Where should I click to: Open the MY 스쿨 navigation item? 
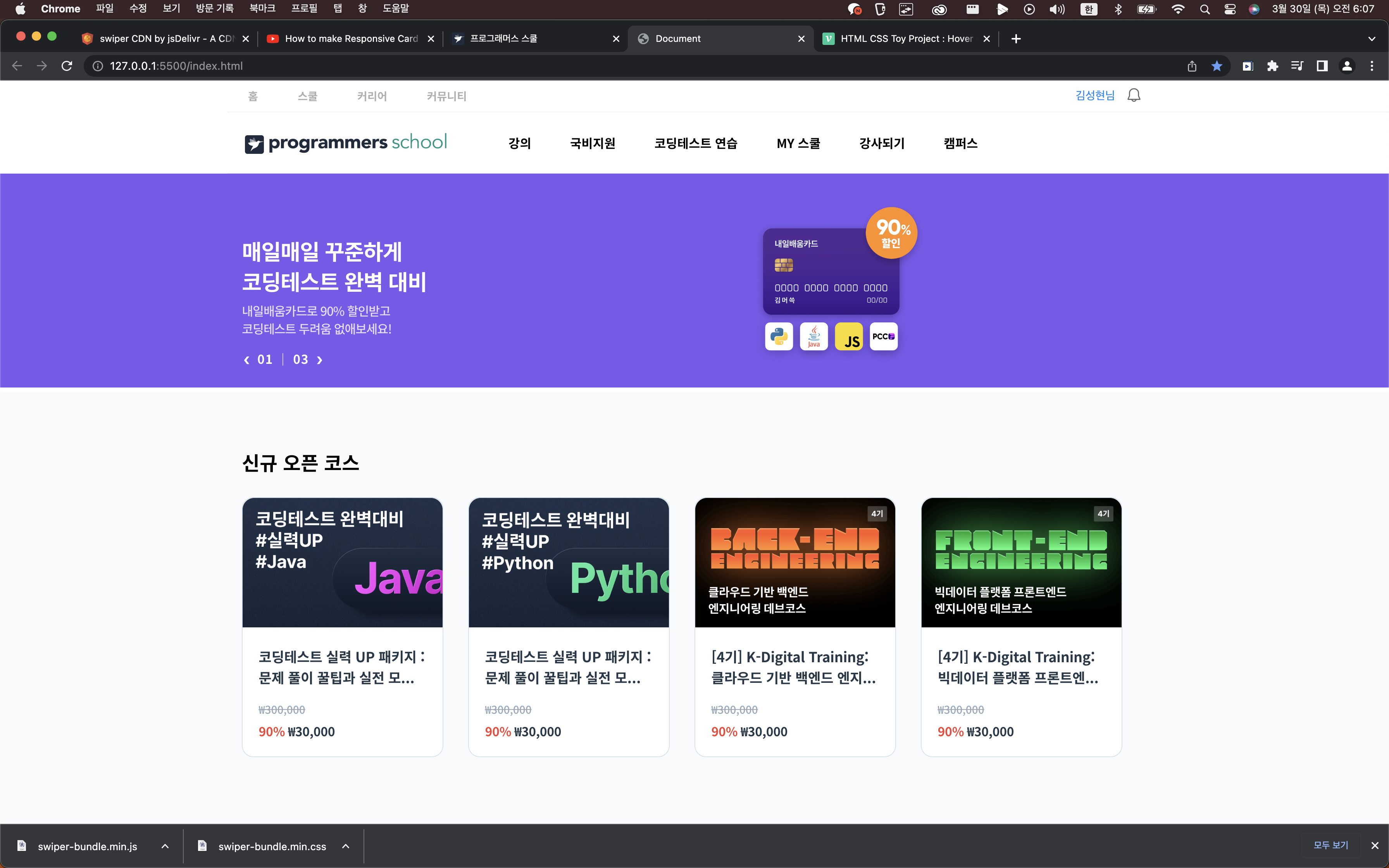[x=798, y=143]
